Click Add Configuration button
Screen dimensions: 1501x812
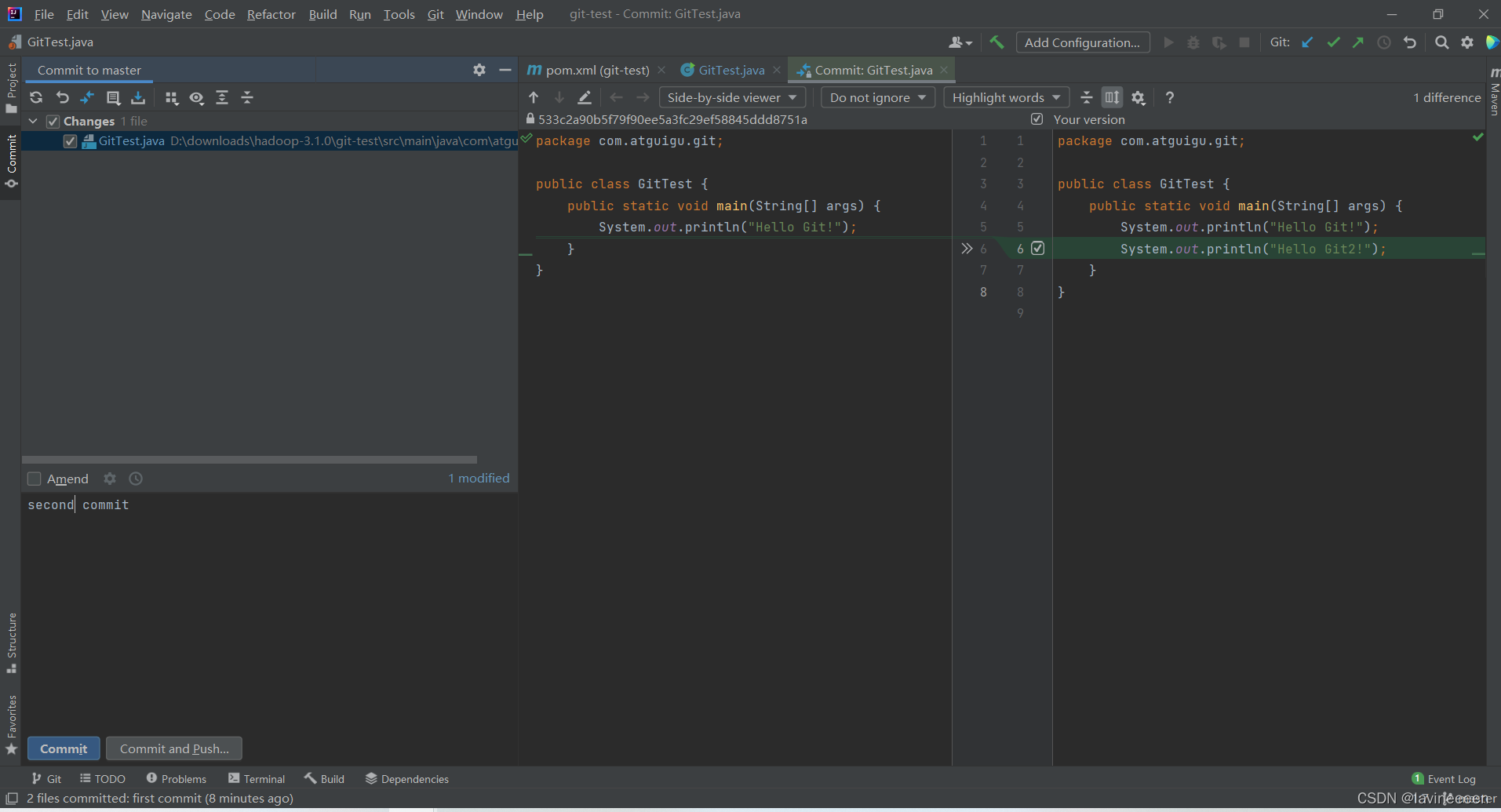coord(1083,42)
